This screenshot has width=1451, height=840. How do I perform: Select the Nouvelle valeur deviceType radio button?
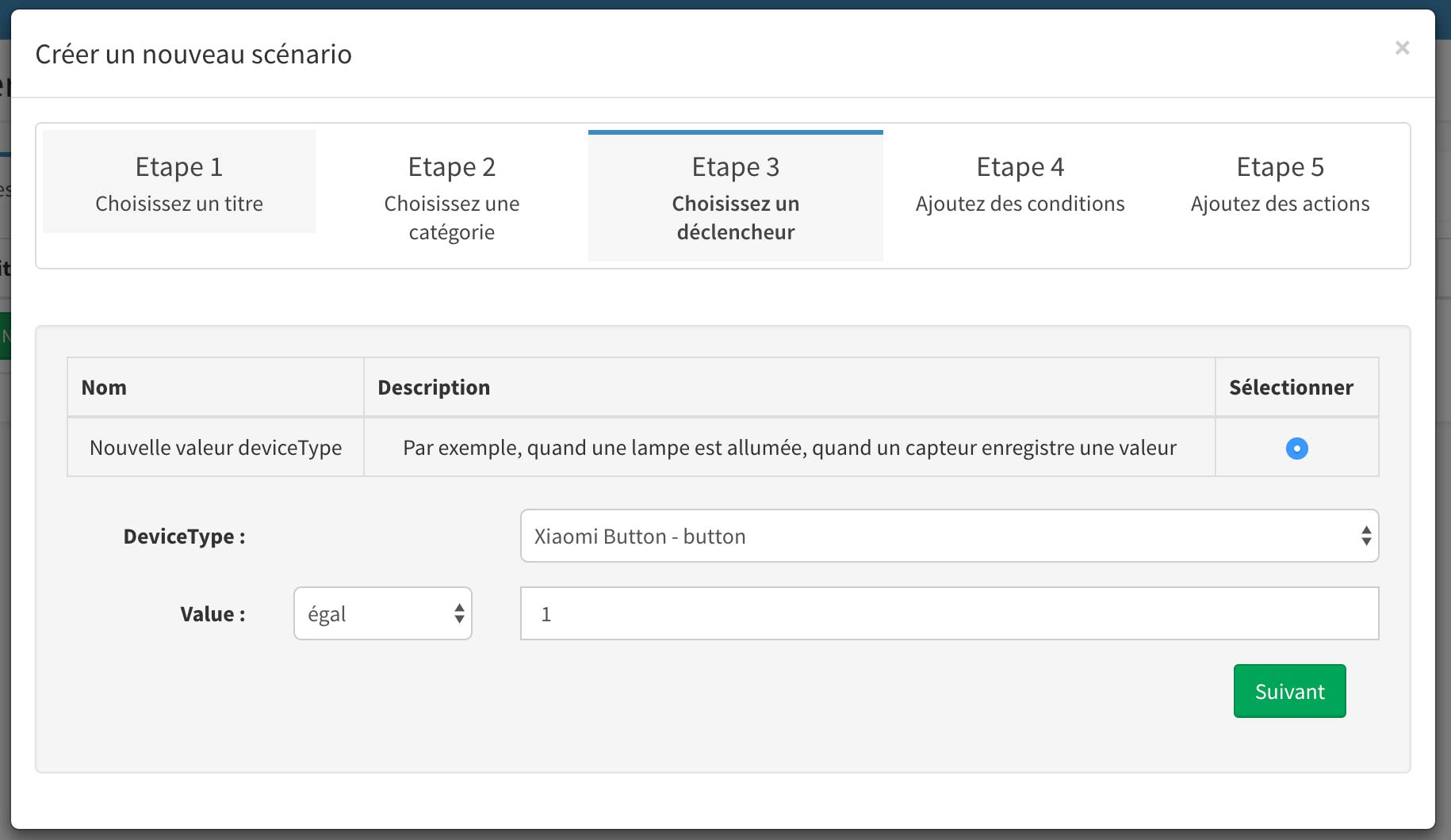(x=1297, y=449)
